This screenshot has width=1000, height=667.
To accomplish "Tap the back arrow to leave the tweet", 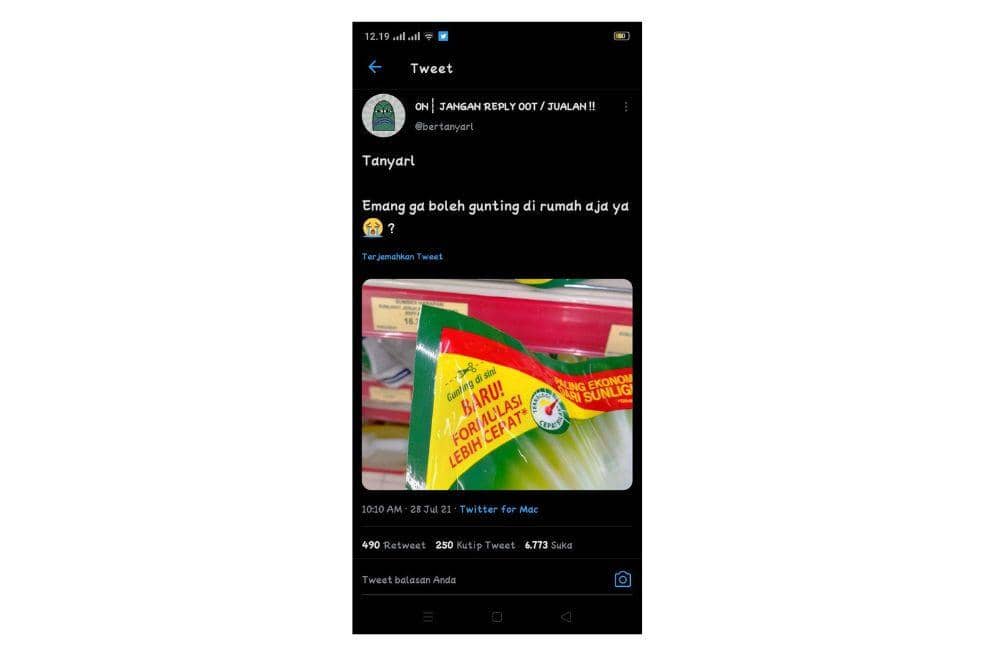I will 376,67.
